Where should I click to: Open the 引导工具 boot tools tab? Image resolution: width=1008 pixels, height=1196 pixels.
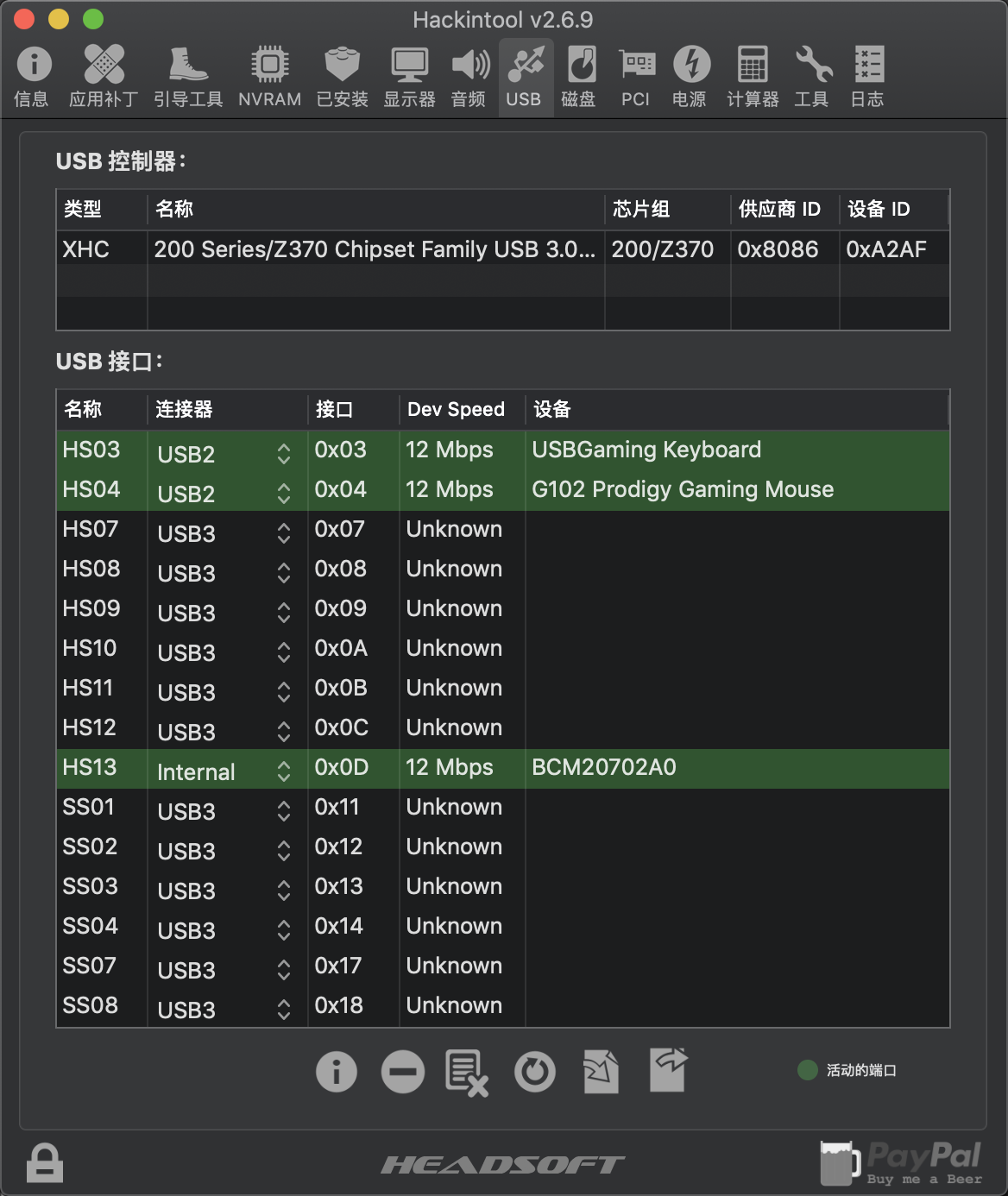point(188,77)
